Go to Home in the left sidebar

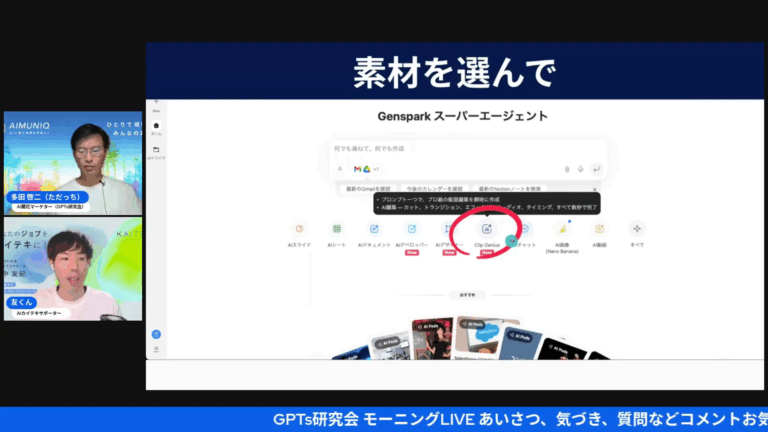(156, 128)
